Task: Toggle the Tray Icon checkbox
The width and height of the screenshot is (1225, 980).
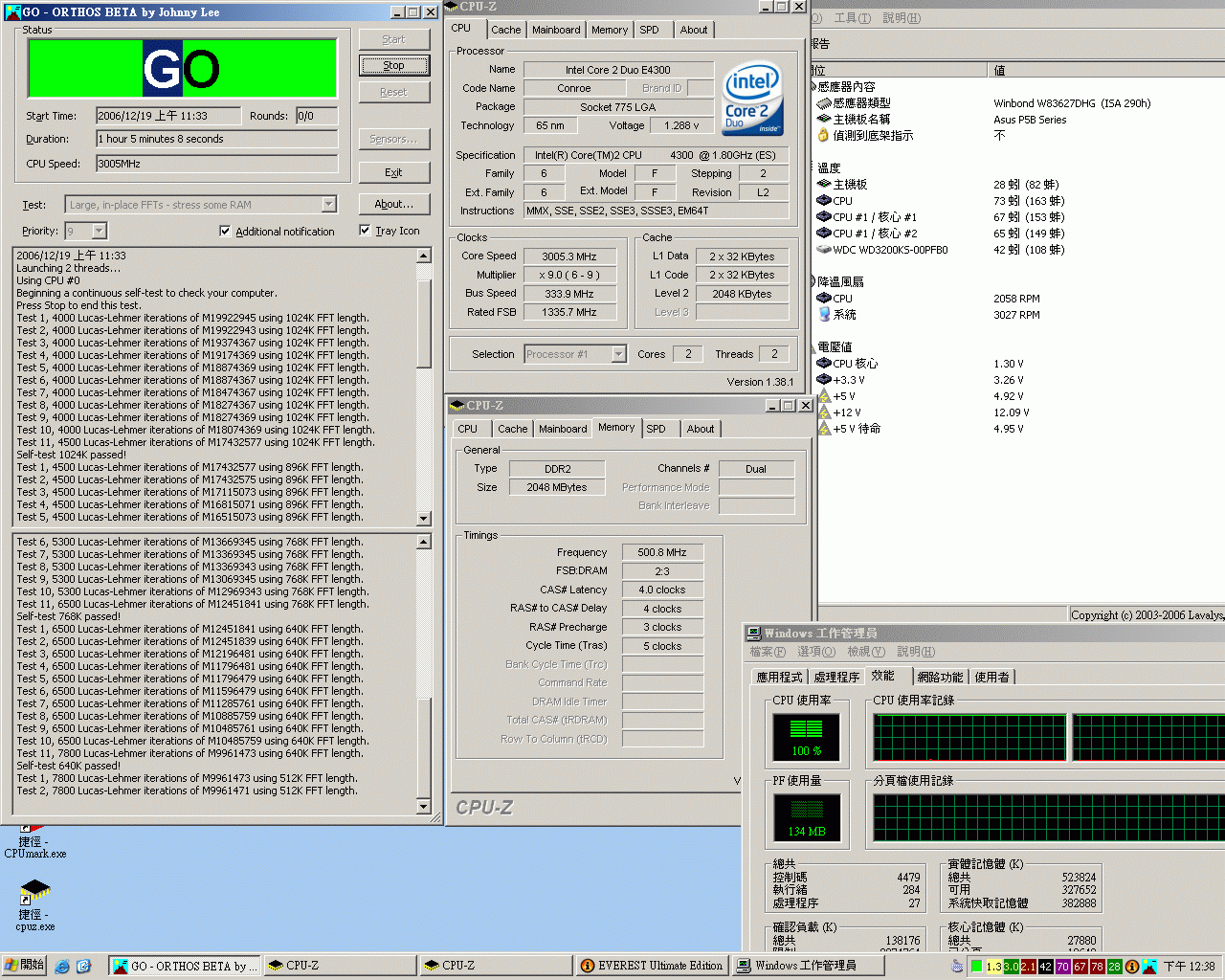Action: 365,230
